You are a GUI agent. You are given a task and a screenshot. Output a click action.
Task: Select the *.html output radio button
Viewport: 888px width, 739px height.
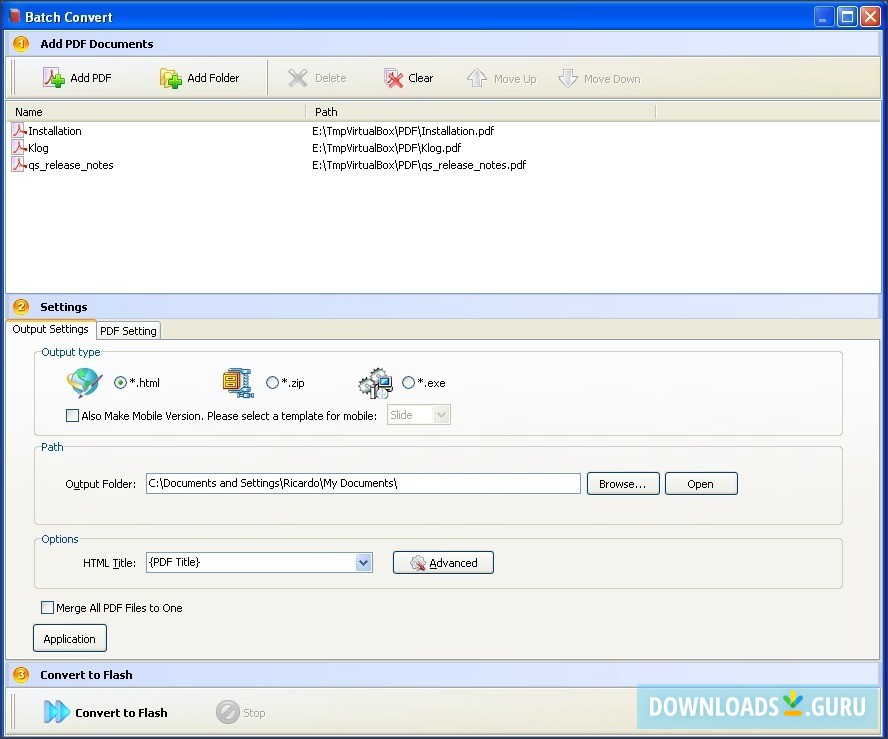coord(121,382)
